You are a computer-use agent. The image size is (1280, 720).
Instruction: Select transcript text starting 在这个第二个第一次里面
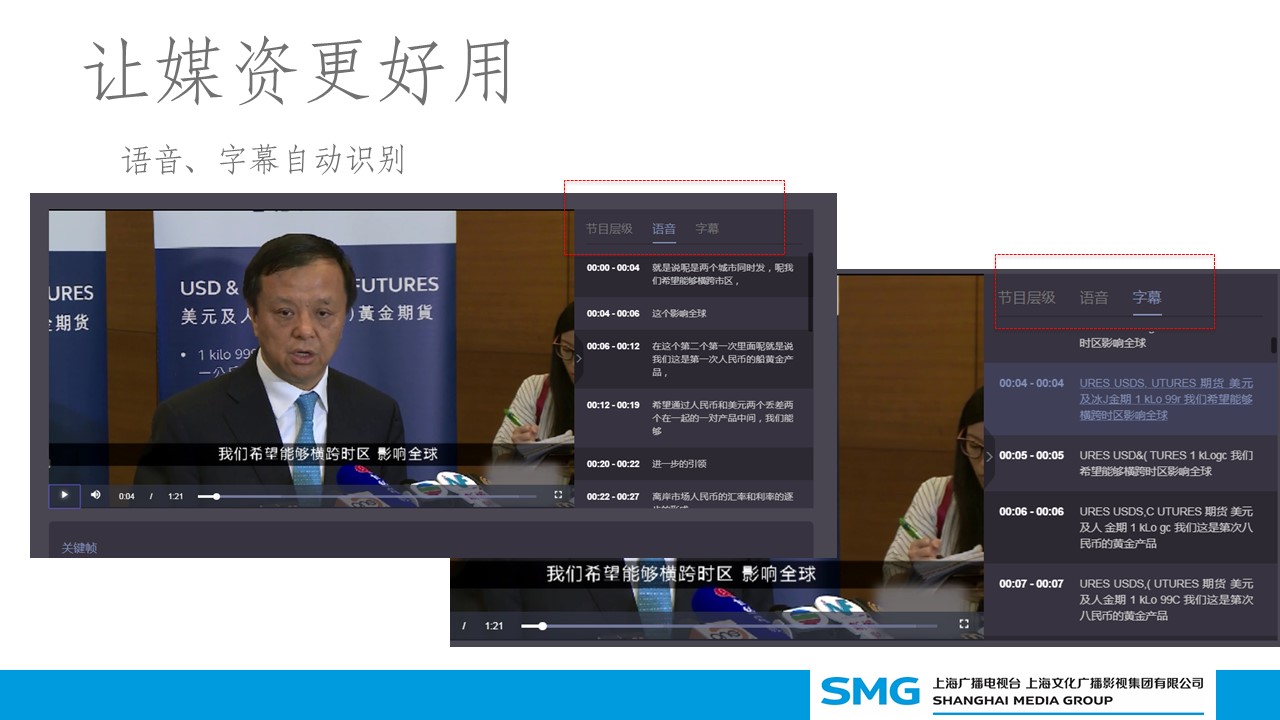(723, 359)
